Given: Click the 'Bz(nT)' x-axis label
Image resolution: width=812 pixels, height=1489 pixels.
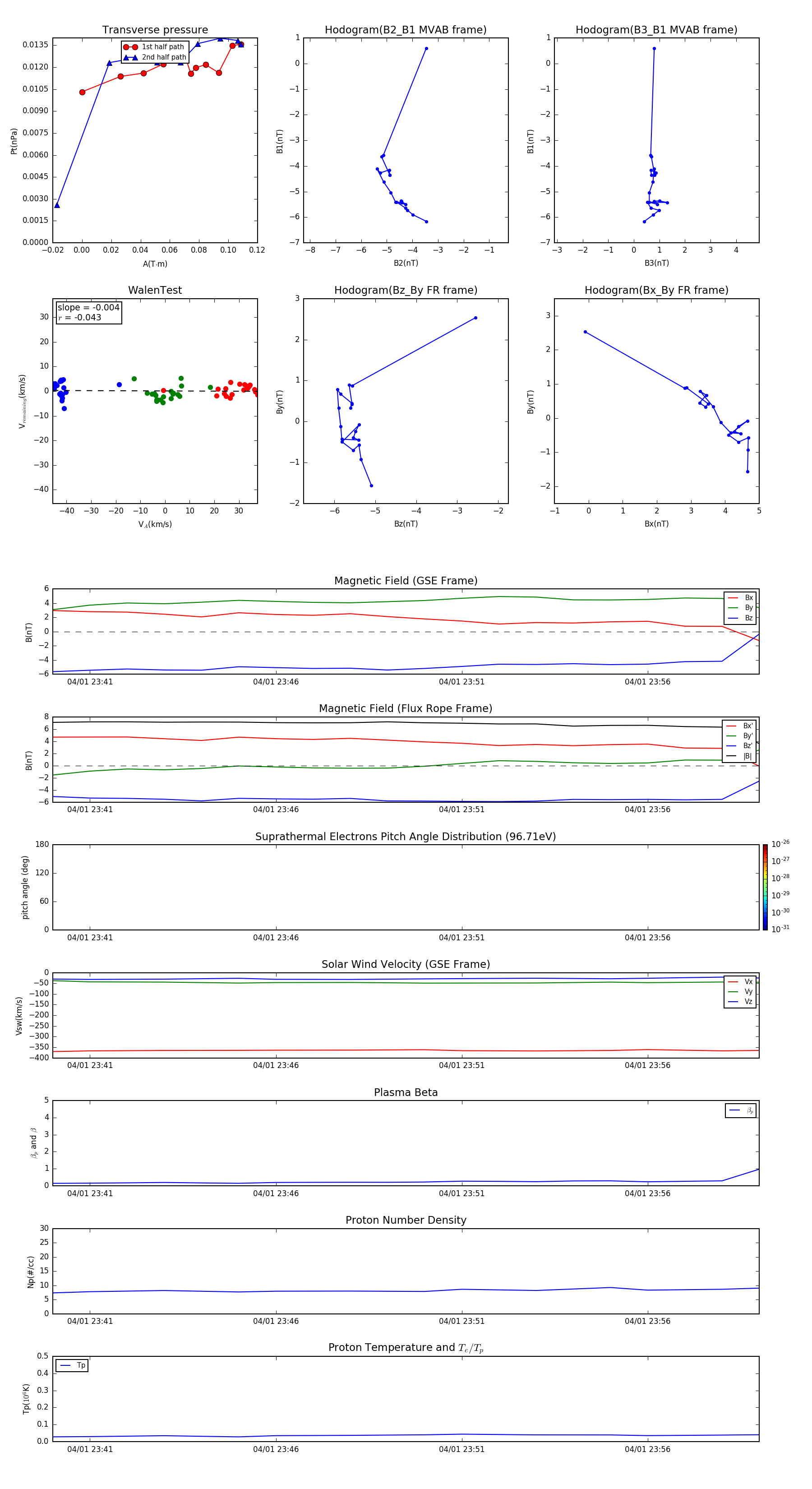Looking at the screenshot, I should pos(406,524).
